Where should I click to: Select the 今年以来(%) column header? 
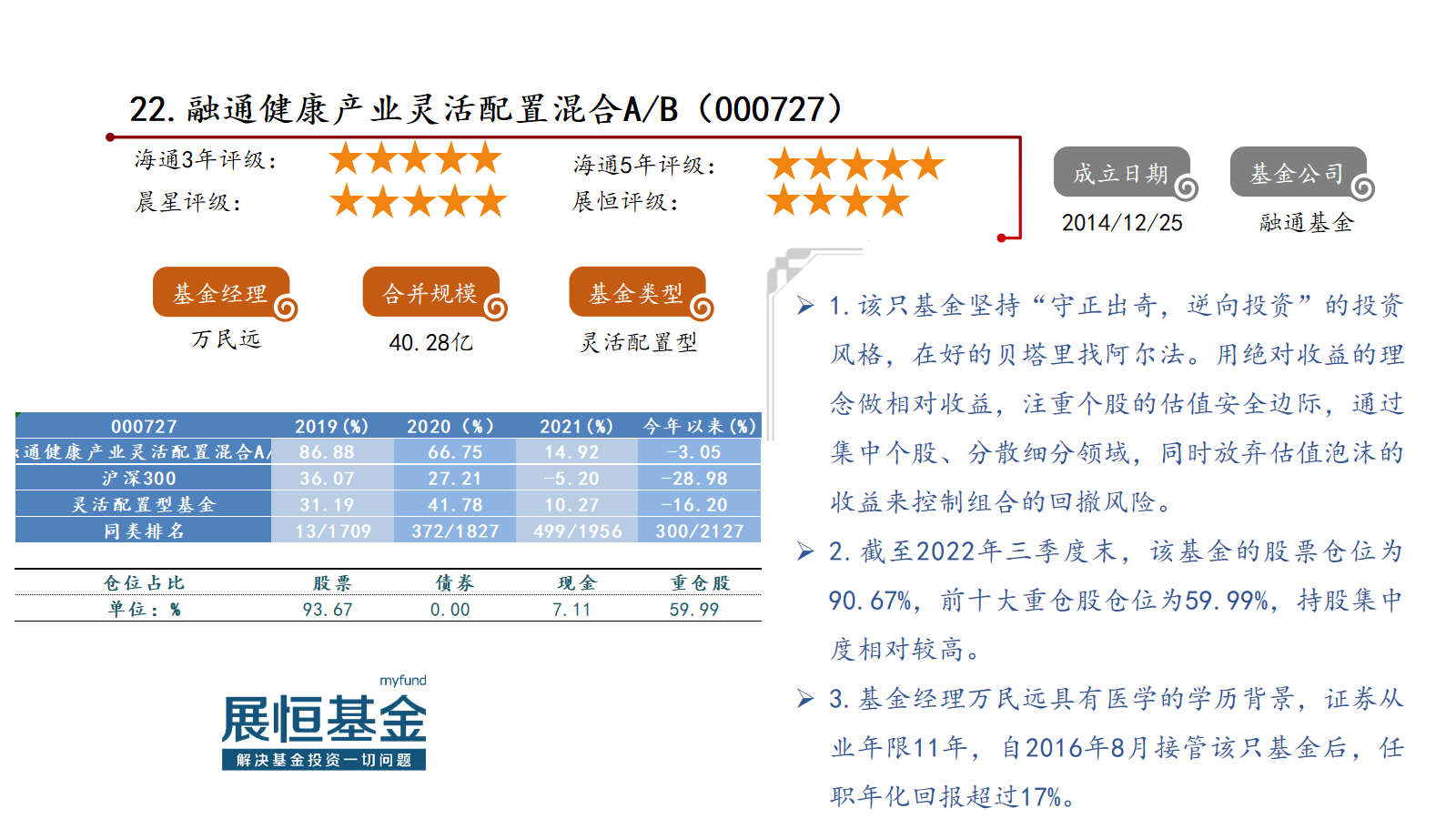[700, 426]
